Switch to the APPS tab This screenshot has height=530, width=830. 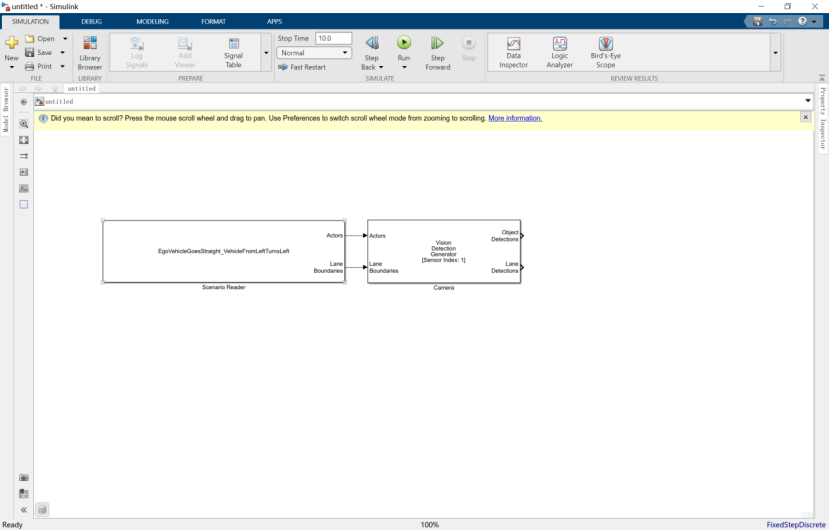pos(274,22)
